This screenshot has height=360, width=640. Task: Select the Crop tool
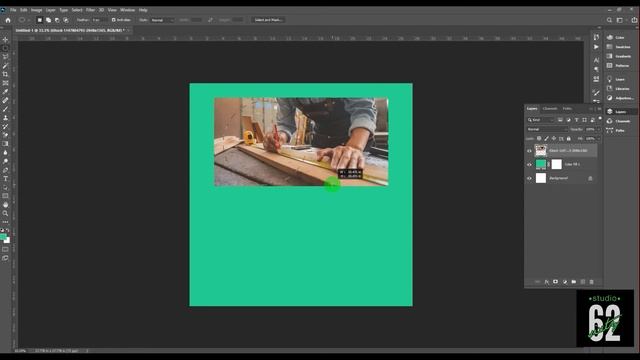[x=5, y=74]
